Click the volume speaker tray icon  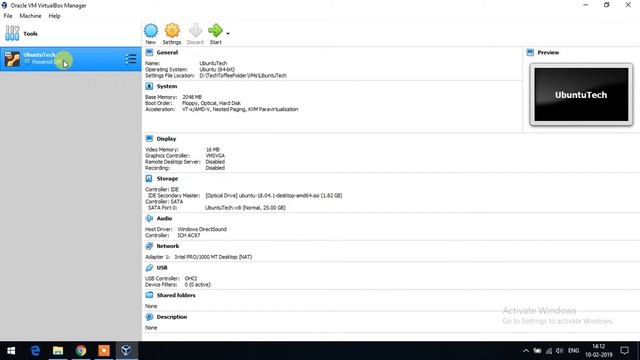tap(559, 351)
